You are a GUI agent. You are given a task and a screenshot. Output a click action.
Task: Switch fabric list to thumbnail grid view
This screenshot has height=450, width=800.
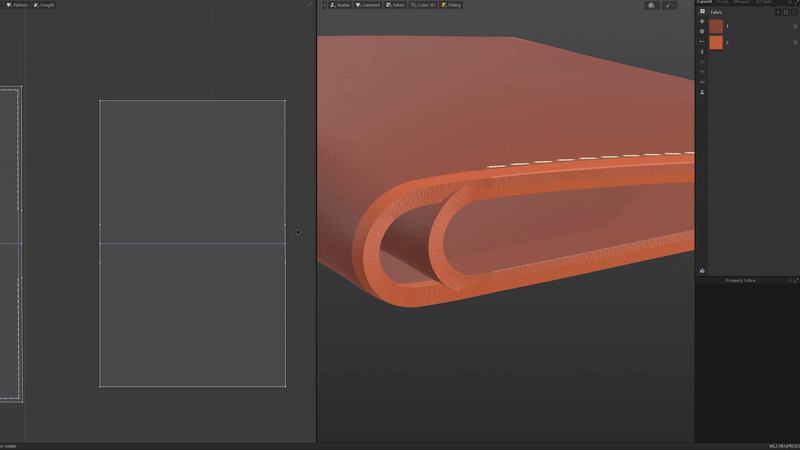786,12
